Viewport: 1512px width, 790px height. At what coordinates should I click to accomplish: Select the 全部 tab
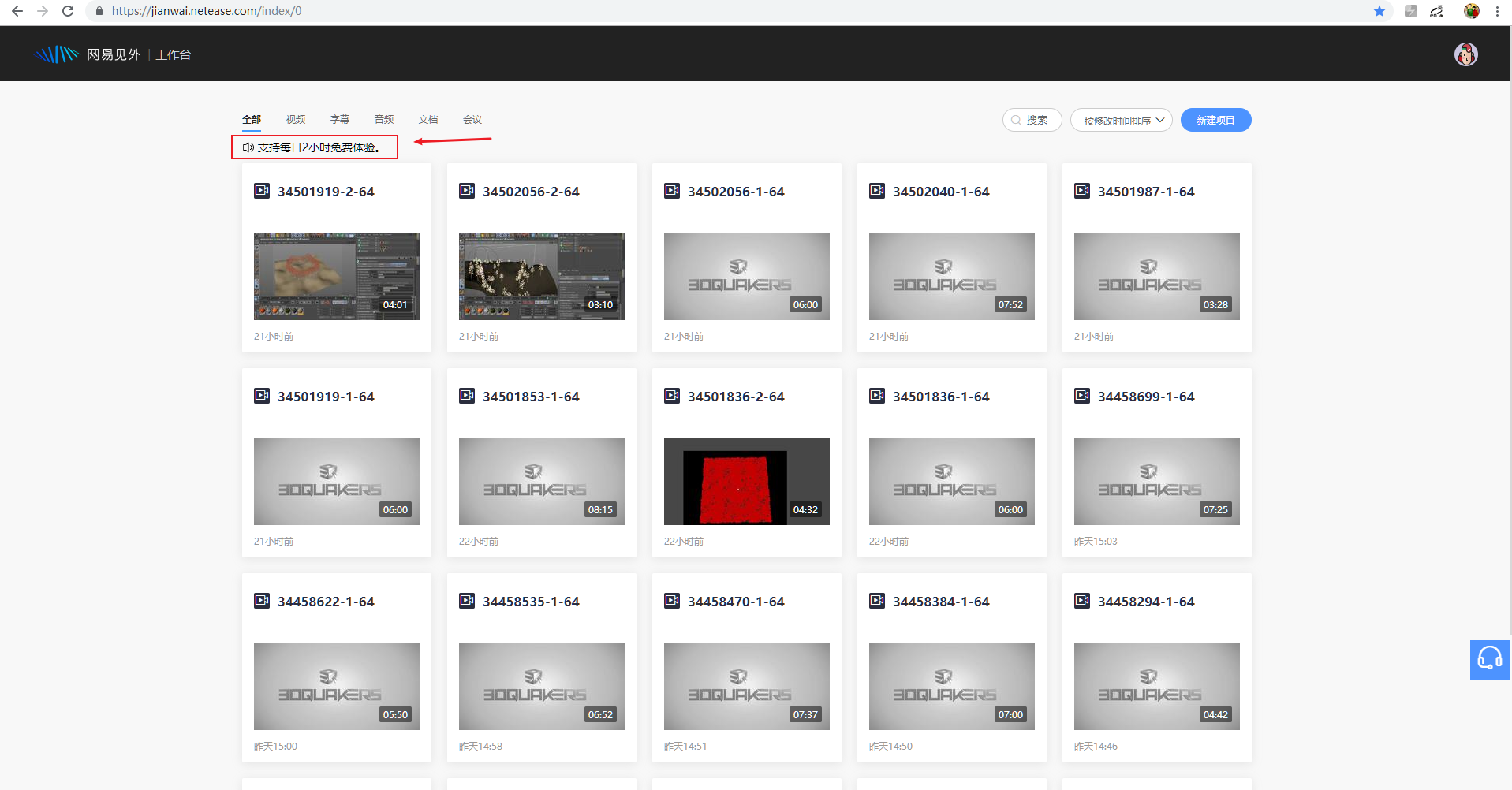coord(252,120)
